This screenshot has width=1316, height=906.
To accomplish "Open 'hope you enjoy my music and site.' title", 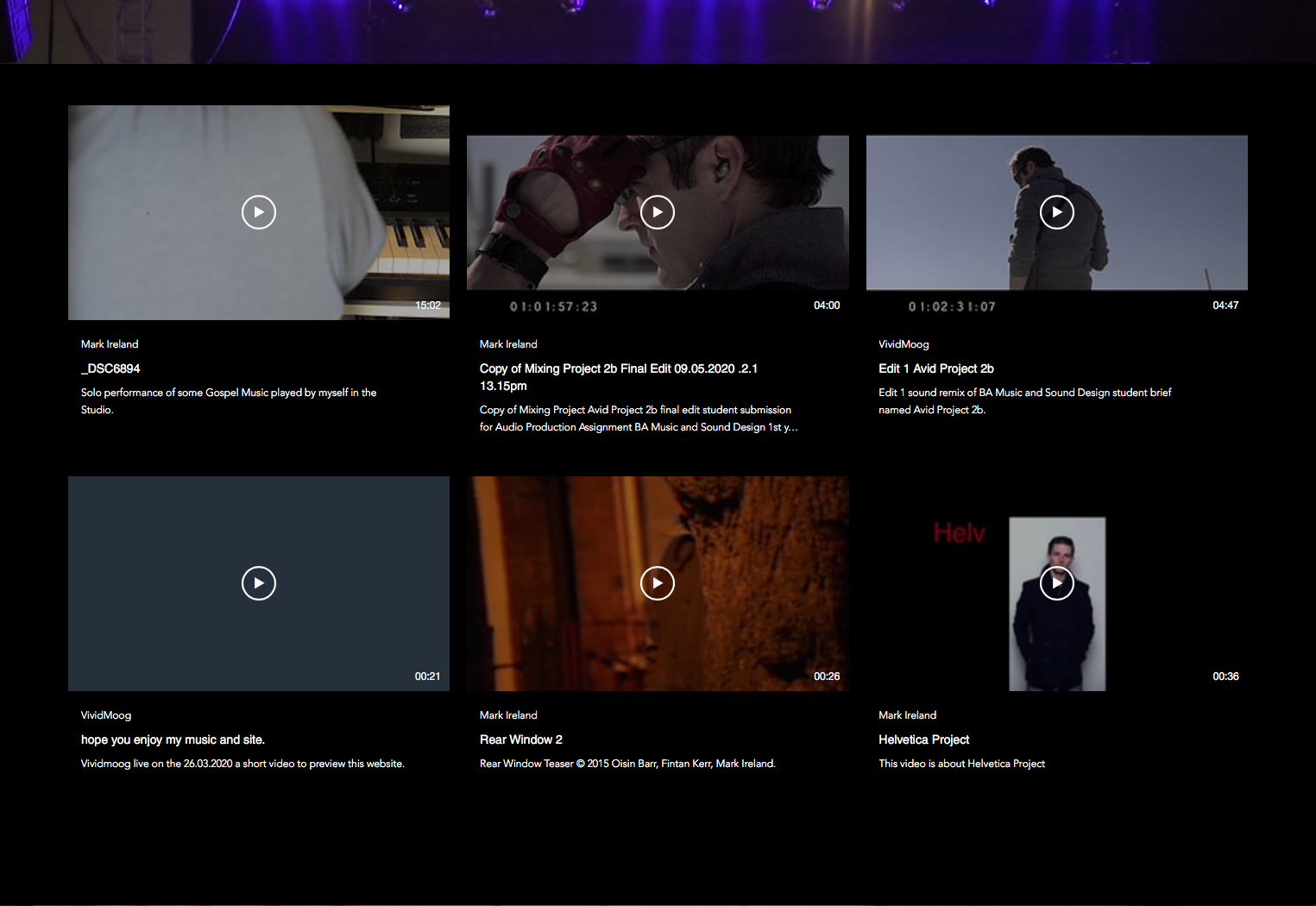I will click(173, 739).
